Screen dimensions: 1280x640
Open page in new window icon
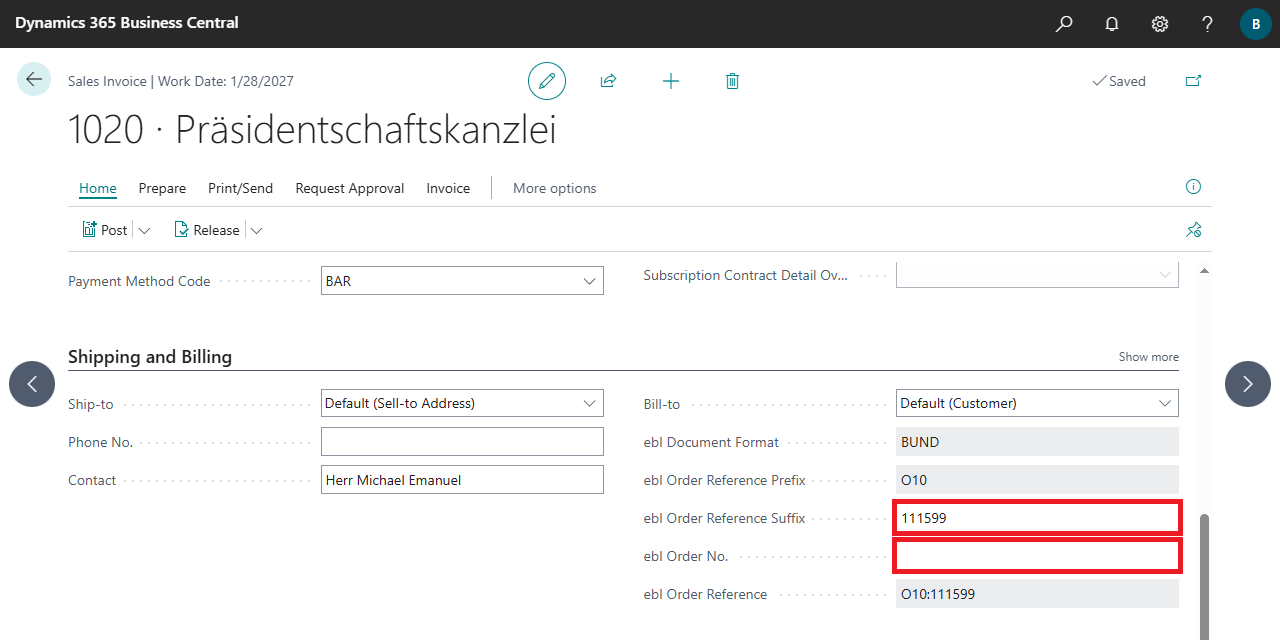click(x=1193, y=81)
